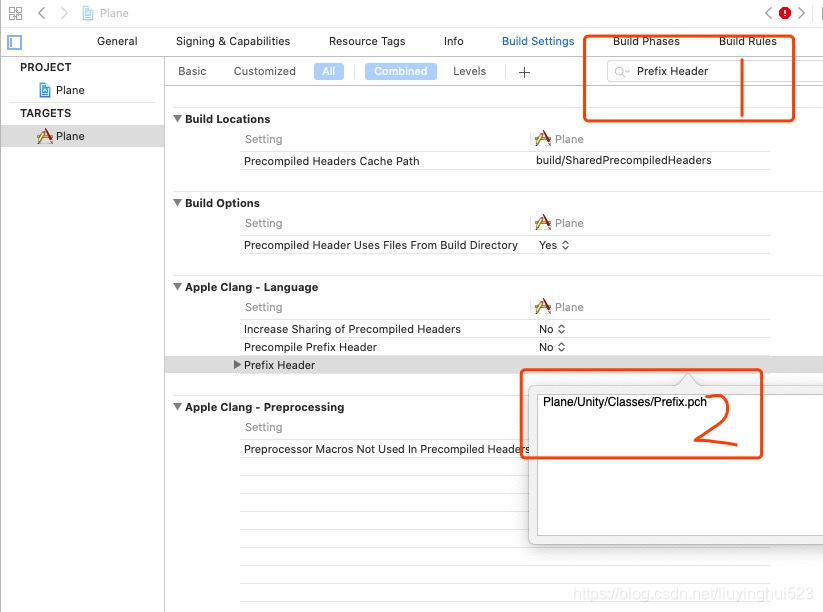The image size is (823, 612).
Task: Switch to the Info tab
Action: 453,41
